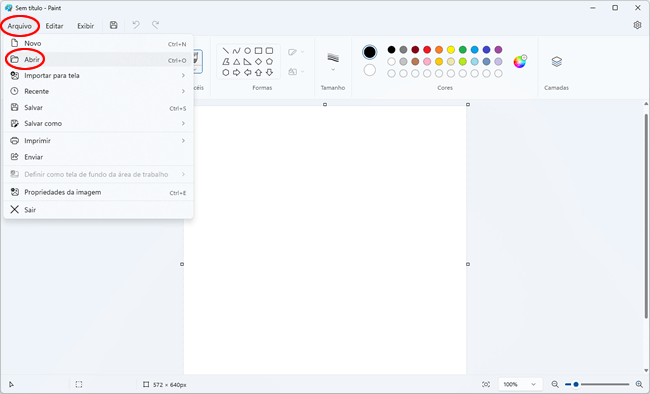Image resolution: width=650 pixels, height=394 pixels.
Task: Select secondary color white circle
Action: tap(369, 70)
